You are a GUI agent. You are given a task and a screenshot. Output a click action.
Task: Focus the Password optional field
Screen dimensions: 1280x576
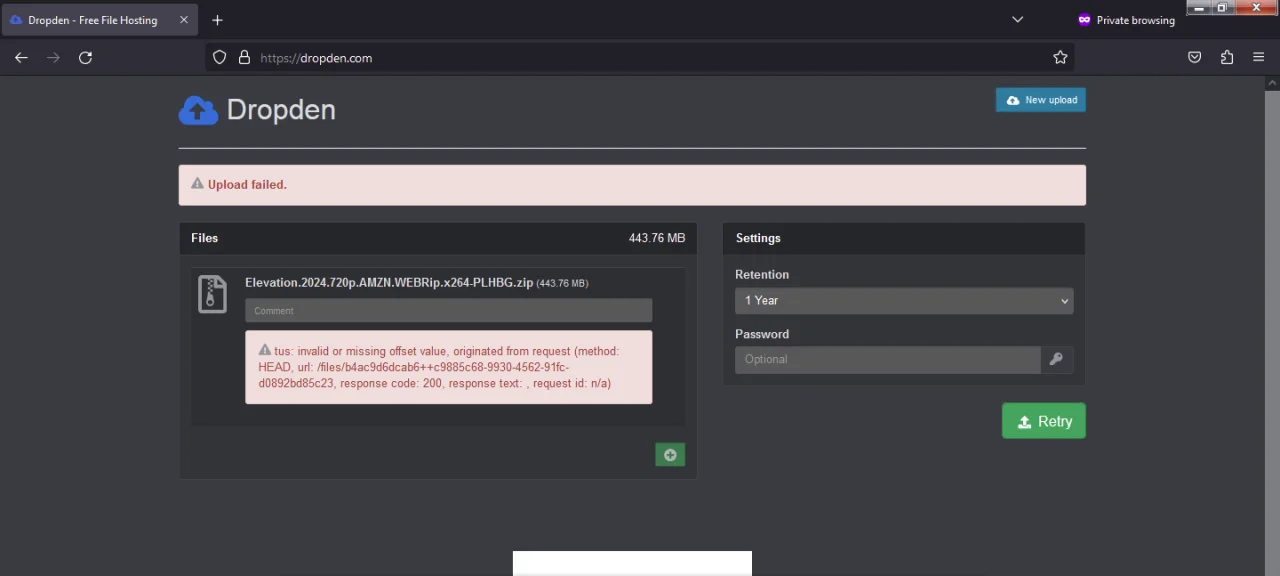[888, 359]
